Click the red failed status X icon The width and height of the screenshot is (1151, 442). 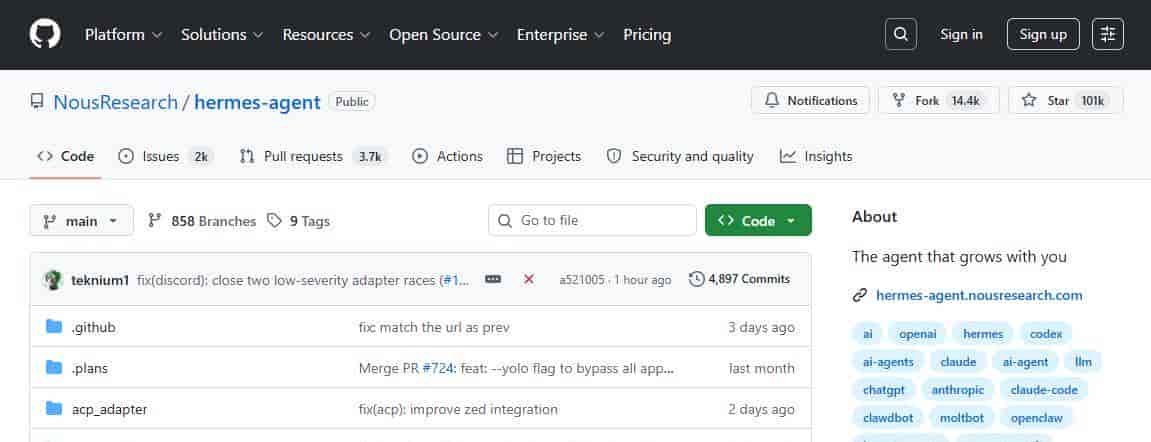click(529, 279)
